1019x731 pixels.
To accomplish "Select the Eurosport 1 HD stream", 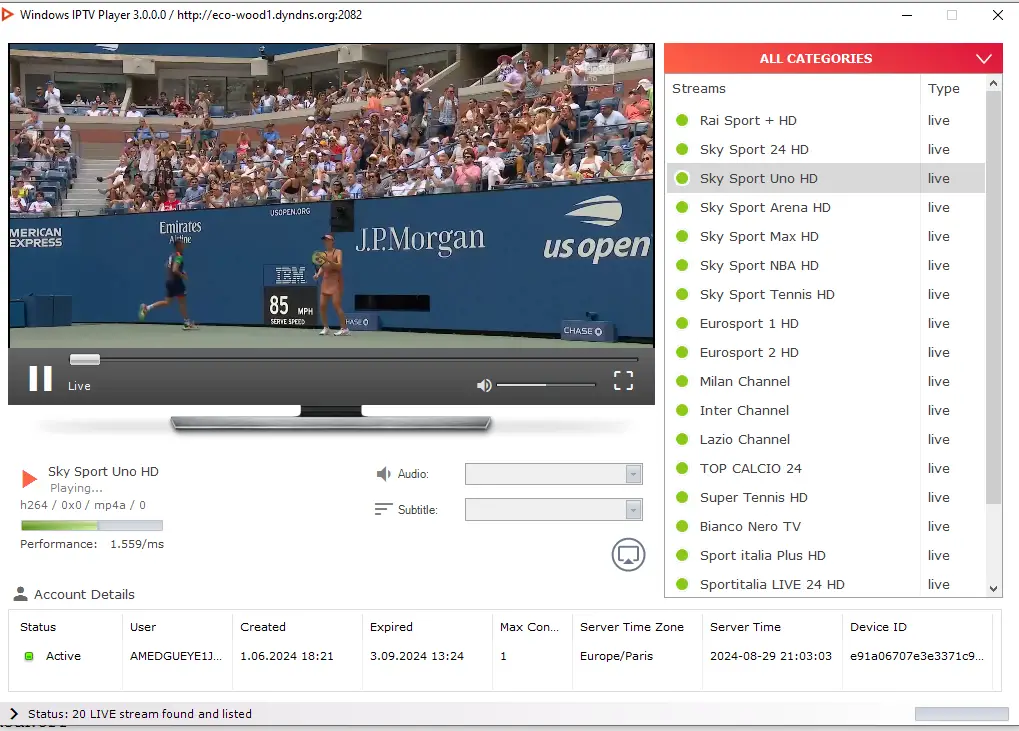I will [x=825, y=324].
